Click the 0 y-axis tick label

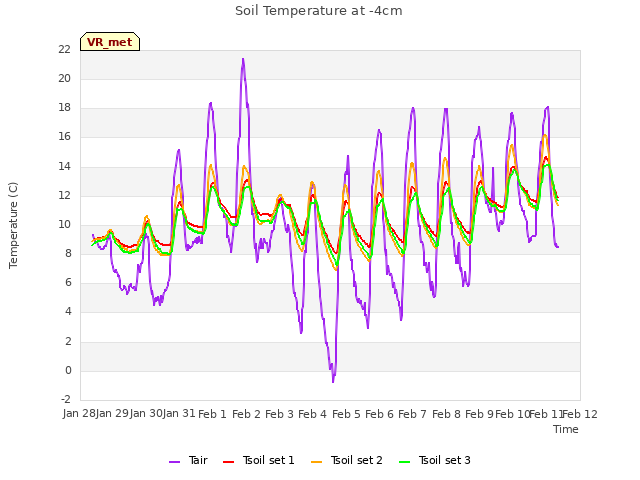68,371
